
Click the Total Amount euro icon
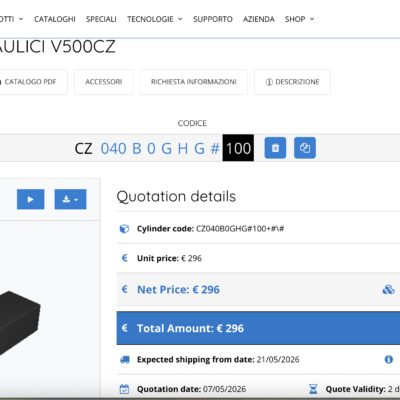[x=125, y=328]
